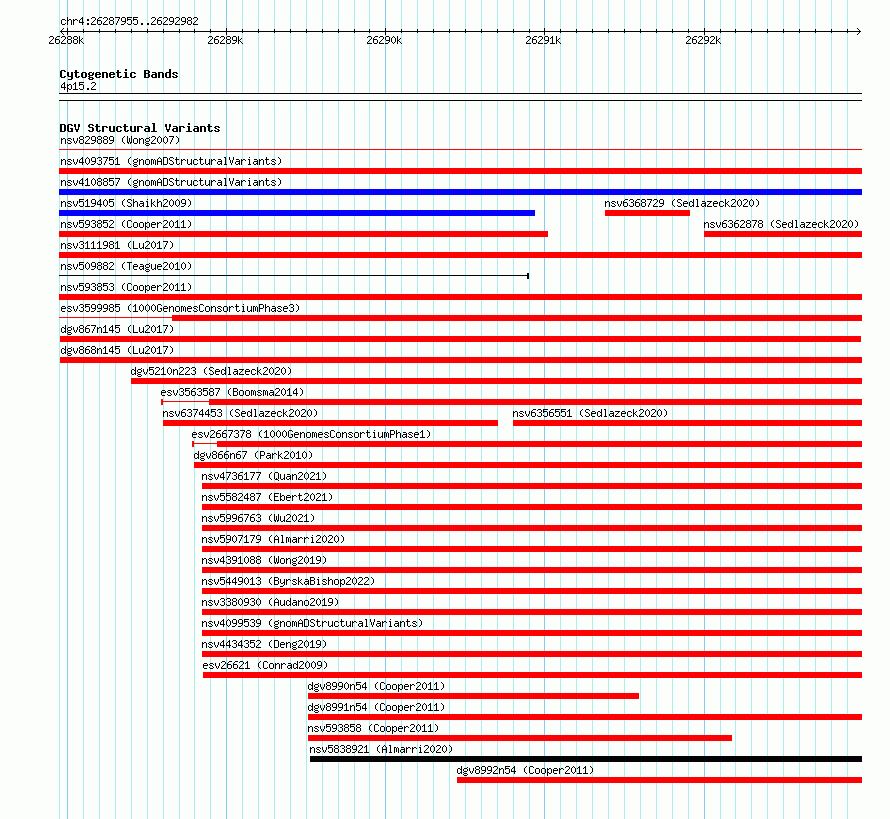Viewport: 890px width, 819px height.
Task: Click the nsv509882 (Teague2010) label
Action: pyautogui.click(x=126, y=266)
